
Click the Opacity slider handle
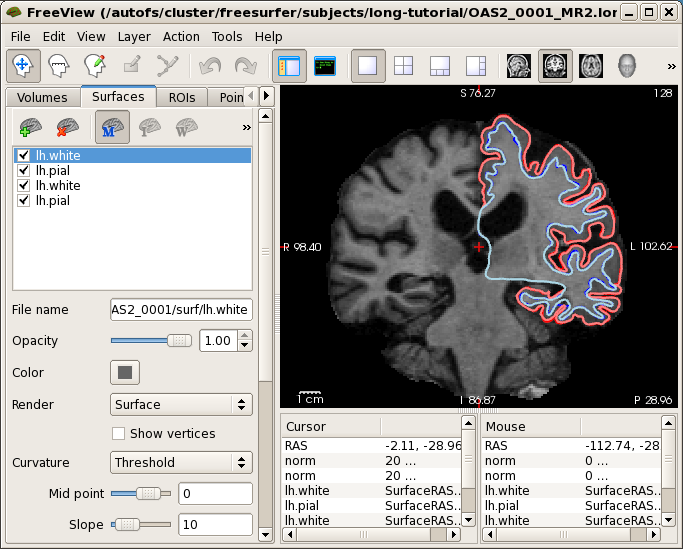point(180,340)
